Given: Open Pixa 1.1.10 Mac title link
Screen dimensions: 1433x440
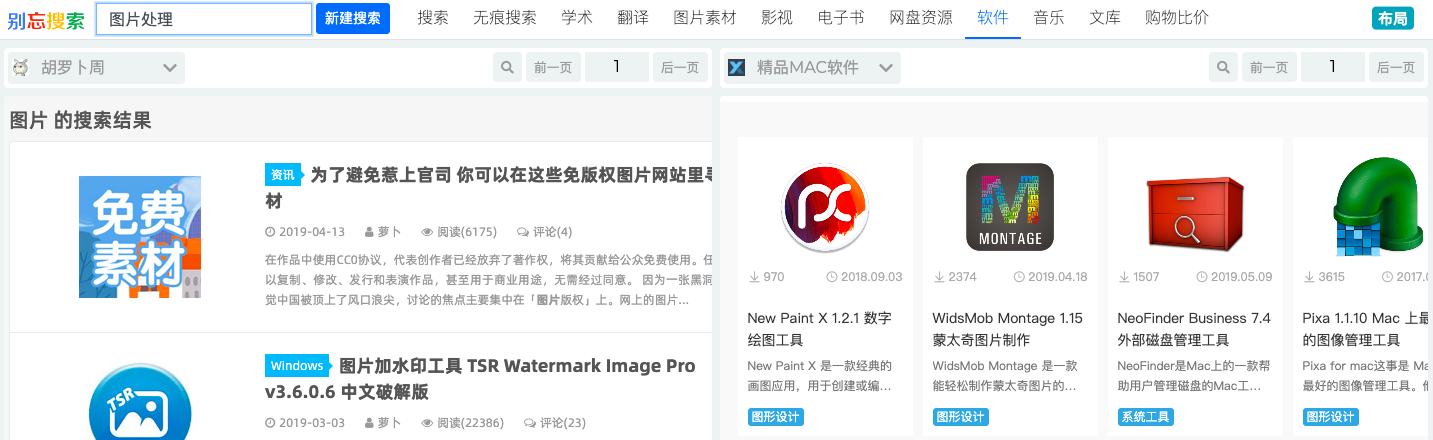Looking at the screenshot, I should tap(1366, 329).
